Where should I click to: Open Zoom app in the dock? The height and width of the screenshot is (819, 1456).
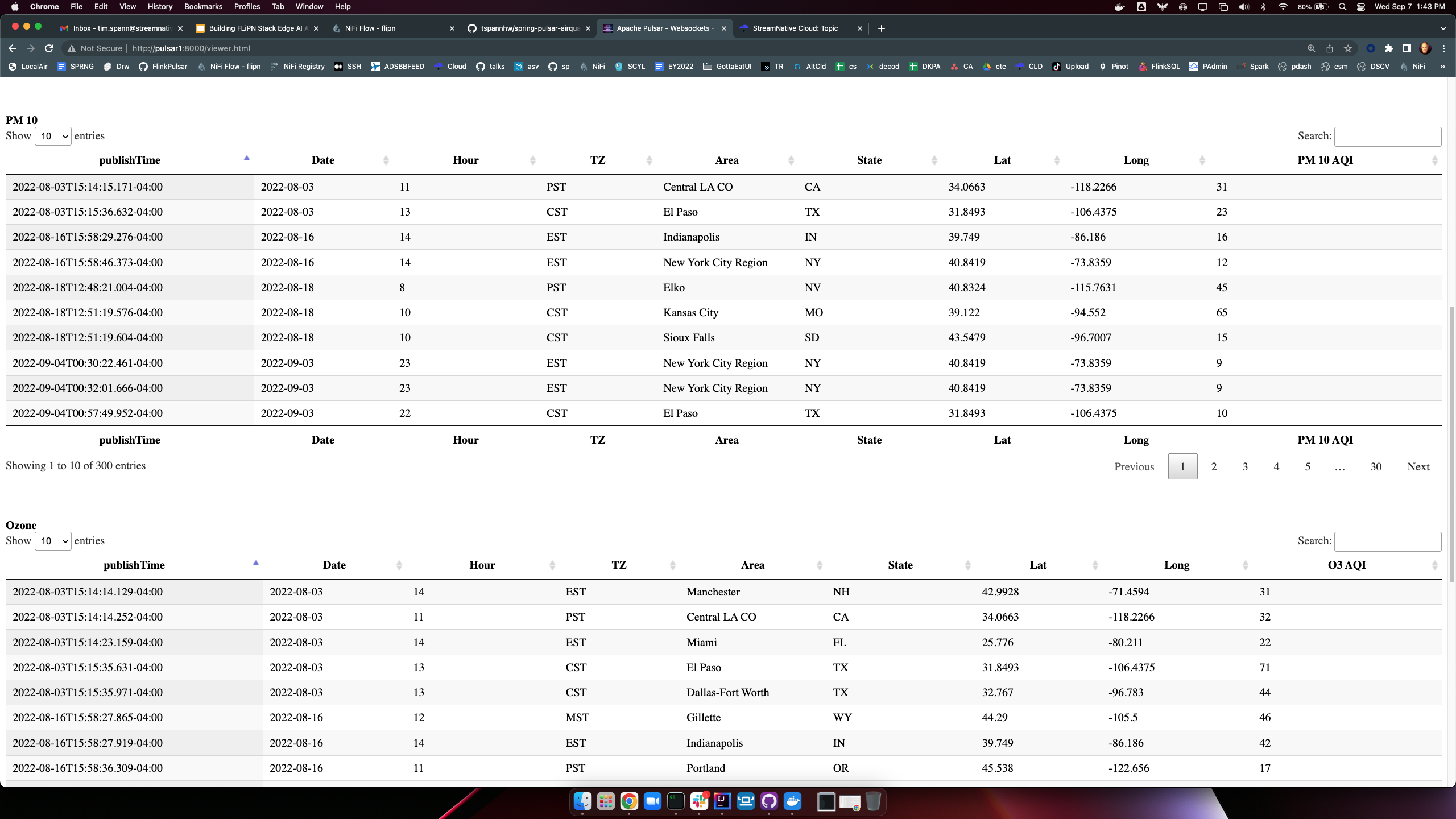(652, 801)
